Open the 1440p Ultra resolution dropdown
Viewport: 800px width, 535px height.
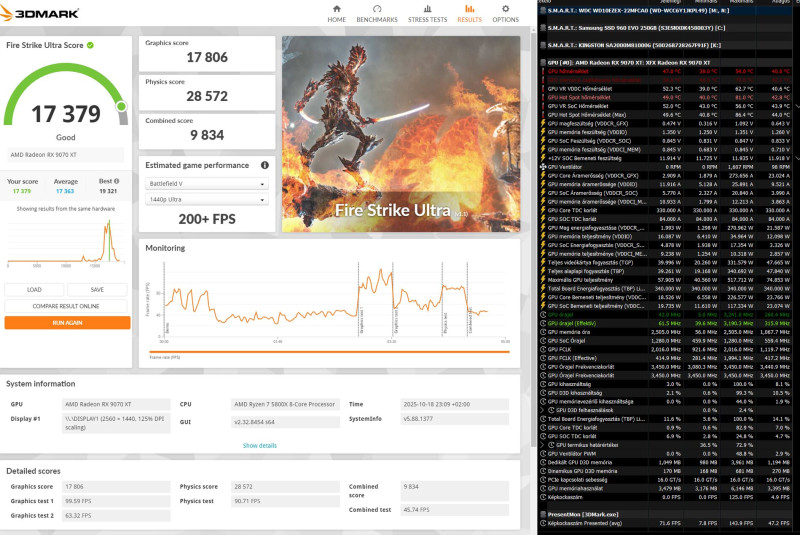point(207,199)
